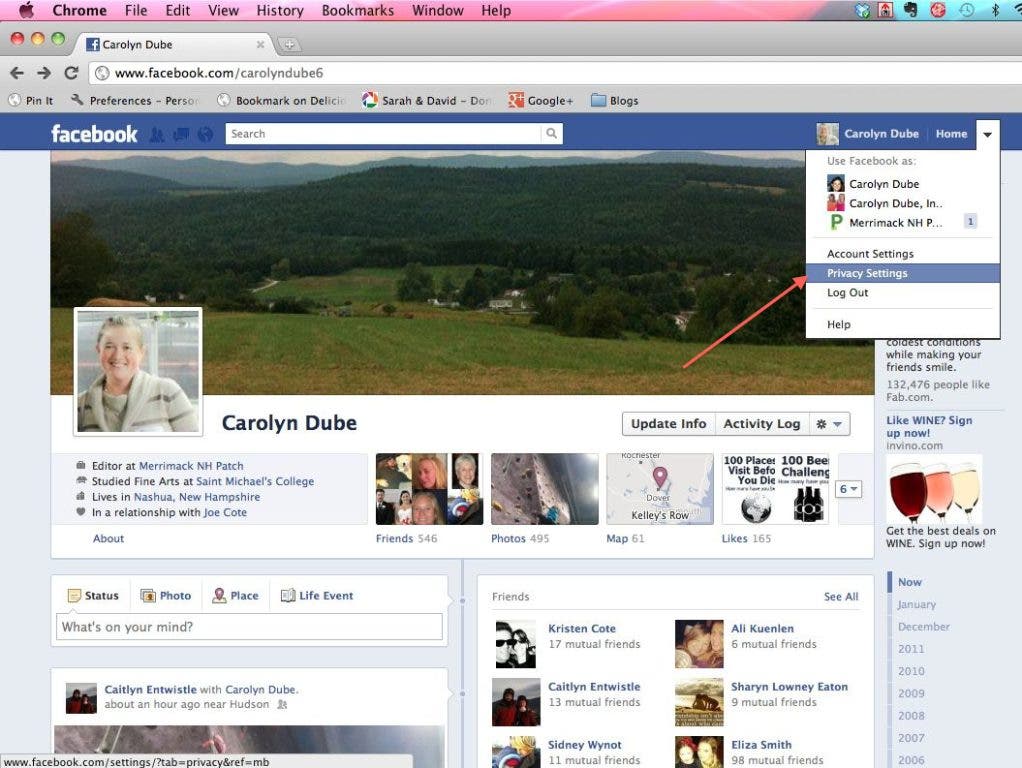Click the Facebook search field
Viewport: 1022px width, 768px height.
pos(383,134)
